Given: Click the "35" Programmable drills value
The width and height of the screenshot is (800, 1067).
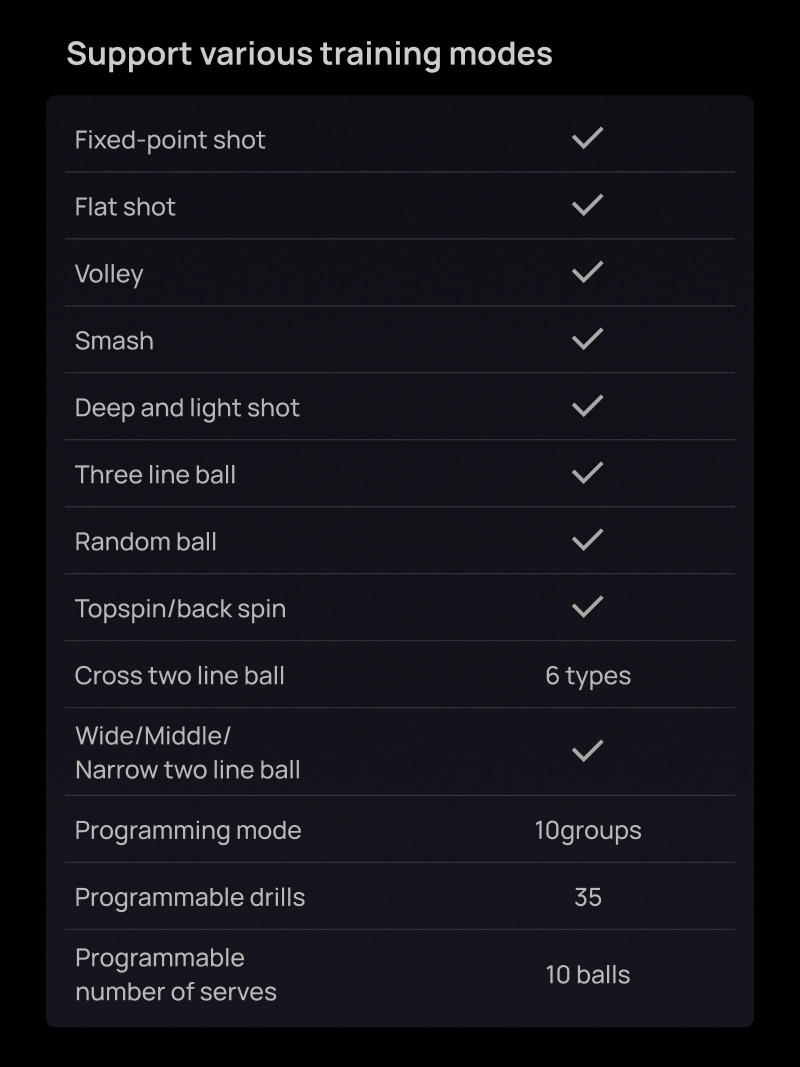Looking at the screenshot, I should coord(588,897).
